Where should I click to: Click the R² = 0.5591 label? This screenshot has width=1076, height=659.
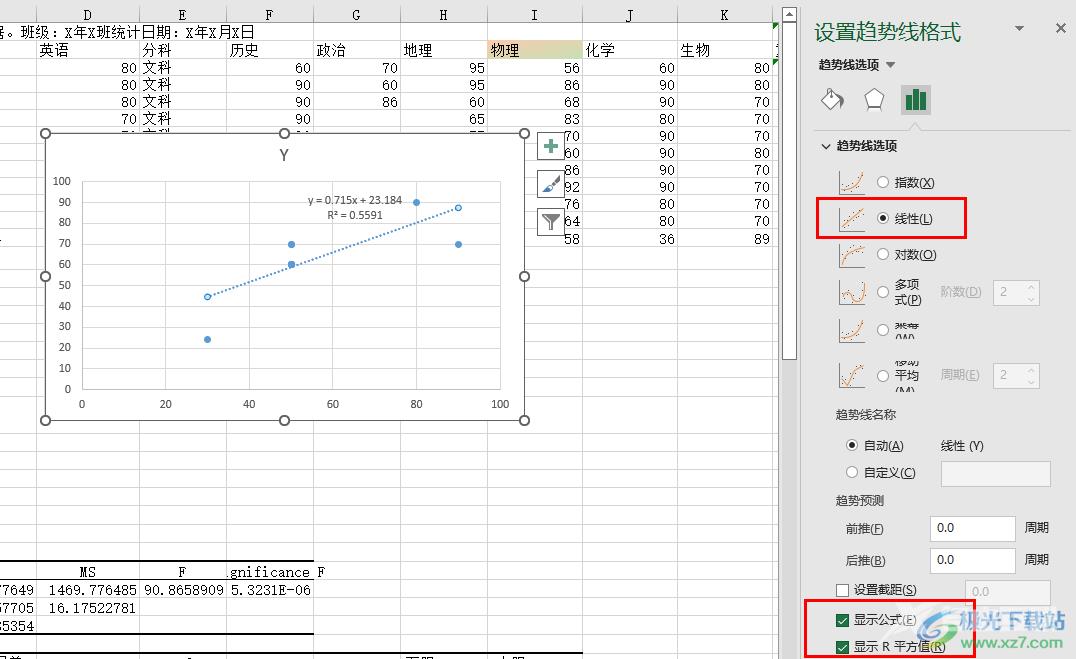tap(355, 216)
